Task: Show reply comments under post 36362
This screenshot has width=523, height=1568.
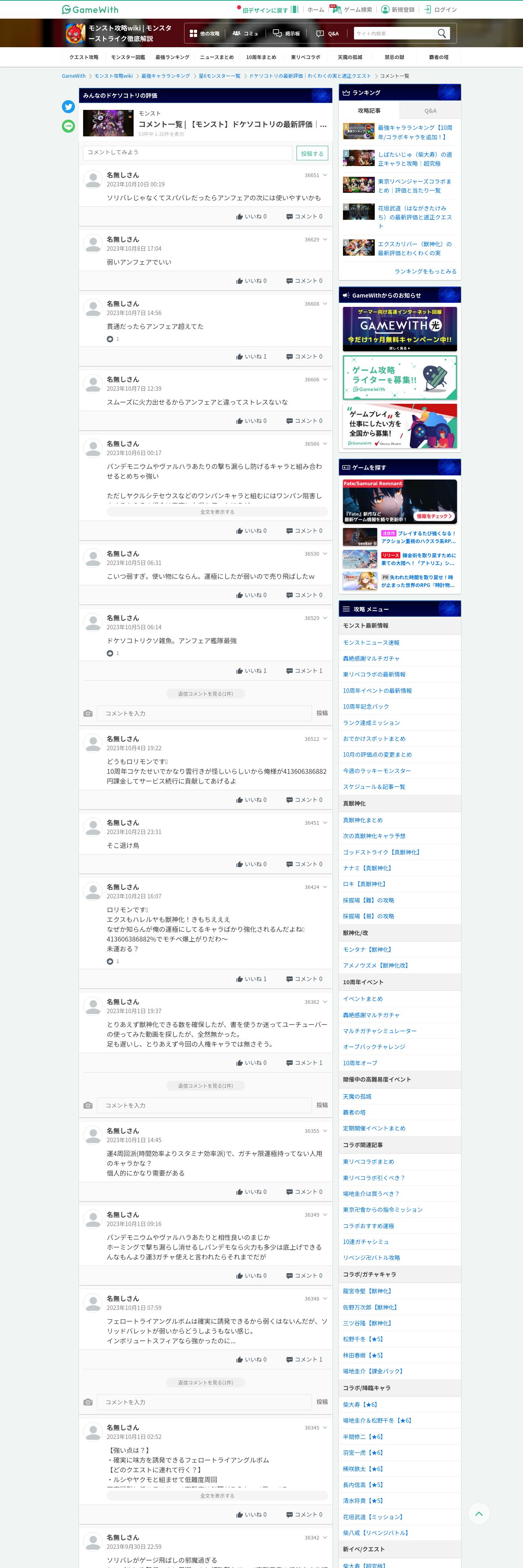Action: (x=205, y=1086)
